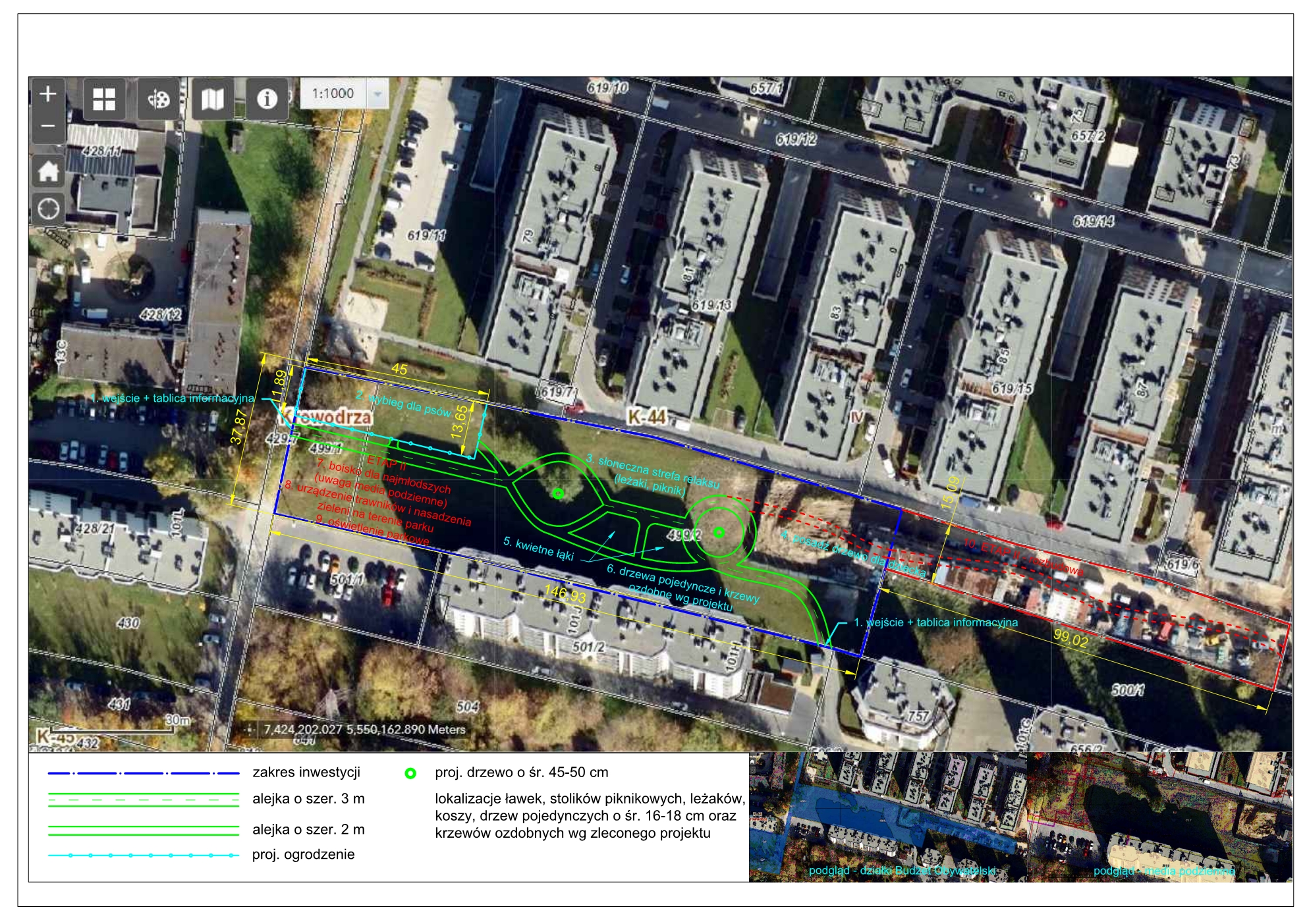Open the basemap gallery grid icon

pyautogui.click(x=104, y=99)
